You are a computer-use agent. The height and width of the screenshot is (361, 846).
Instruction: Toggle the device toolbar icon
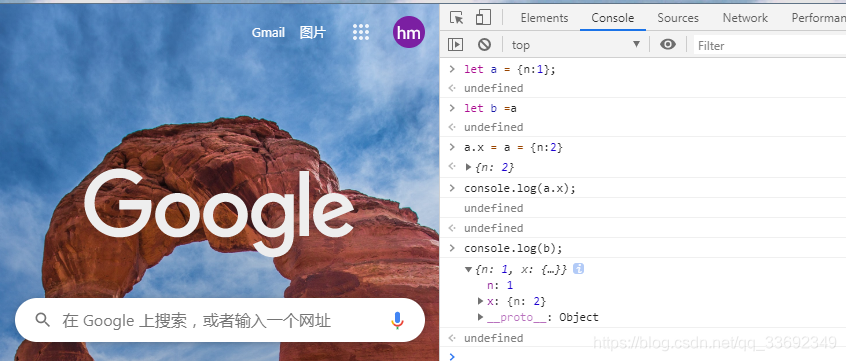[x=483, y=18]
